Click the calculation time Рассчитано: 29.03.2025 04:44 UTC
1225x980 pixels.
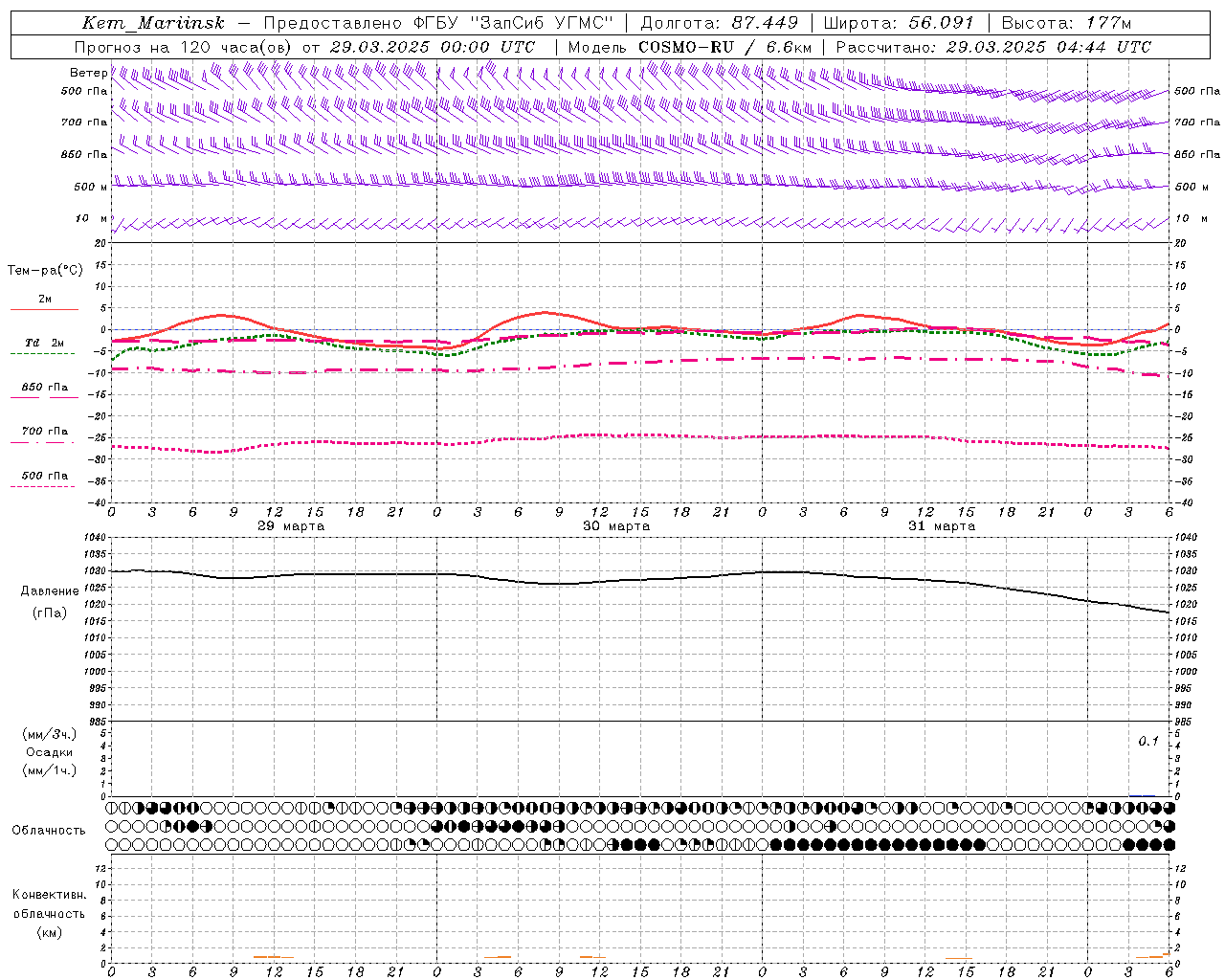[x=993, y=47]
